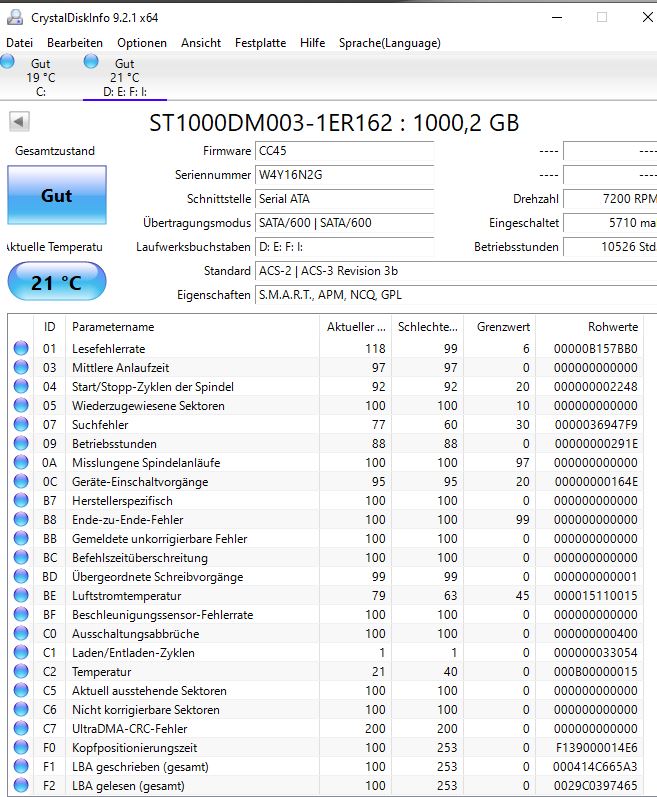
Task: Select the UltraDMA-CRC-Fehler parameter name
Action: 130,728
